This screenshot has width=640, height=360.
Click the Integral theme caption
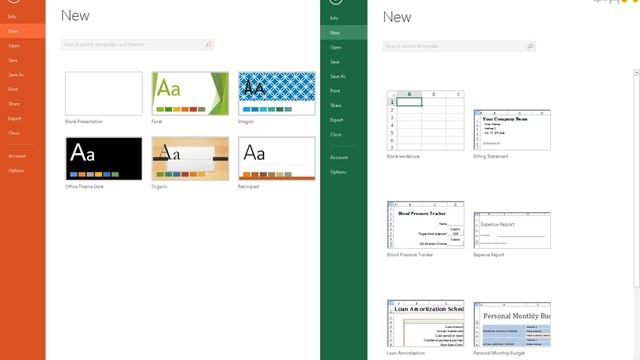(x=246, y=122)
